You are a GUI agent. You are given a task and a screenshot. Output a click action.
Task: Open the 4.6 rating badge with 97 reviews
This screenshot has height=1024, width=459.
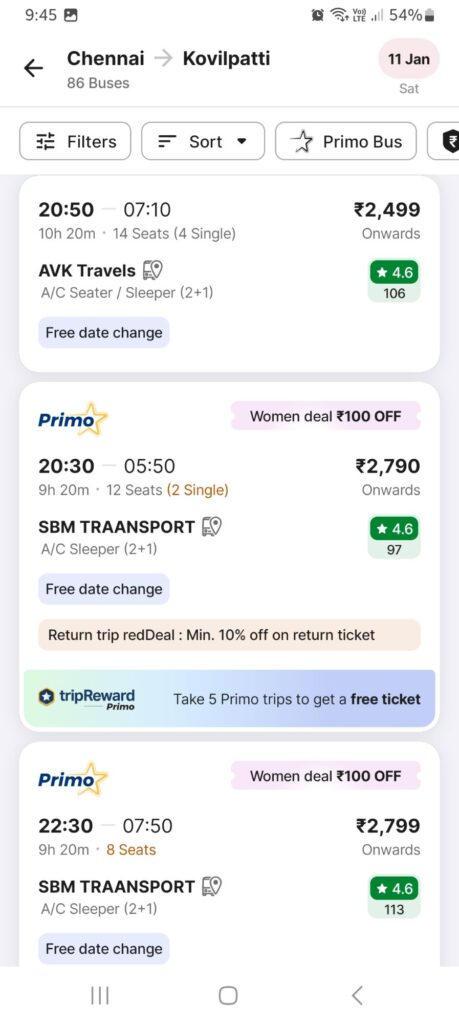(394, 537)
